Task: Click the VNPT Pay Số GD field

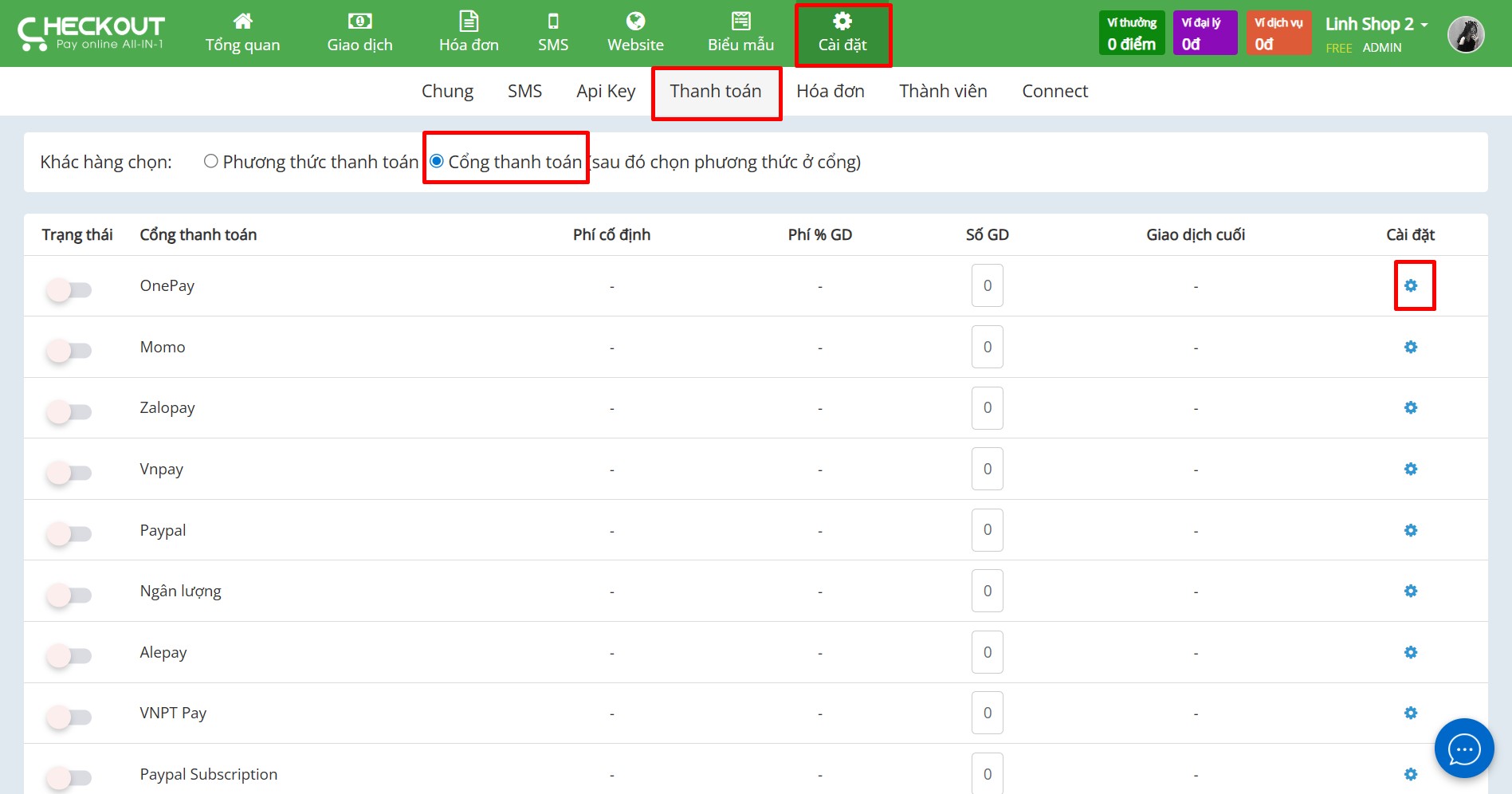Action: click(987, 713)
